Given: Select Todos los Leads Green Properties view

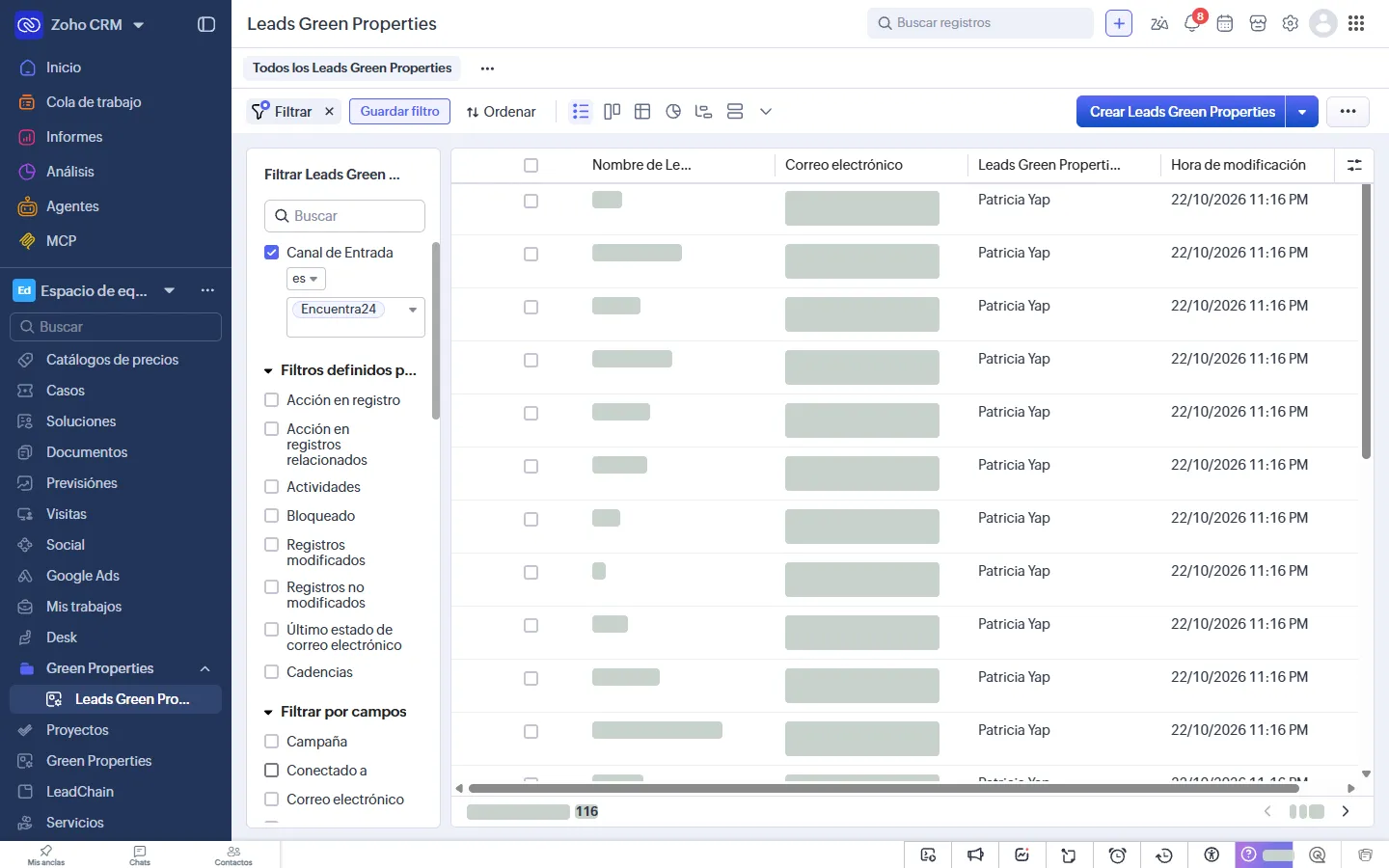Looking at the screenshot, I should tap(352, 68).
